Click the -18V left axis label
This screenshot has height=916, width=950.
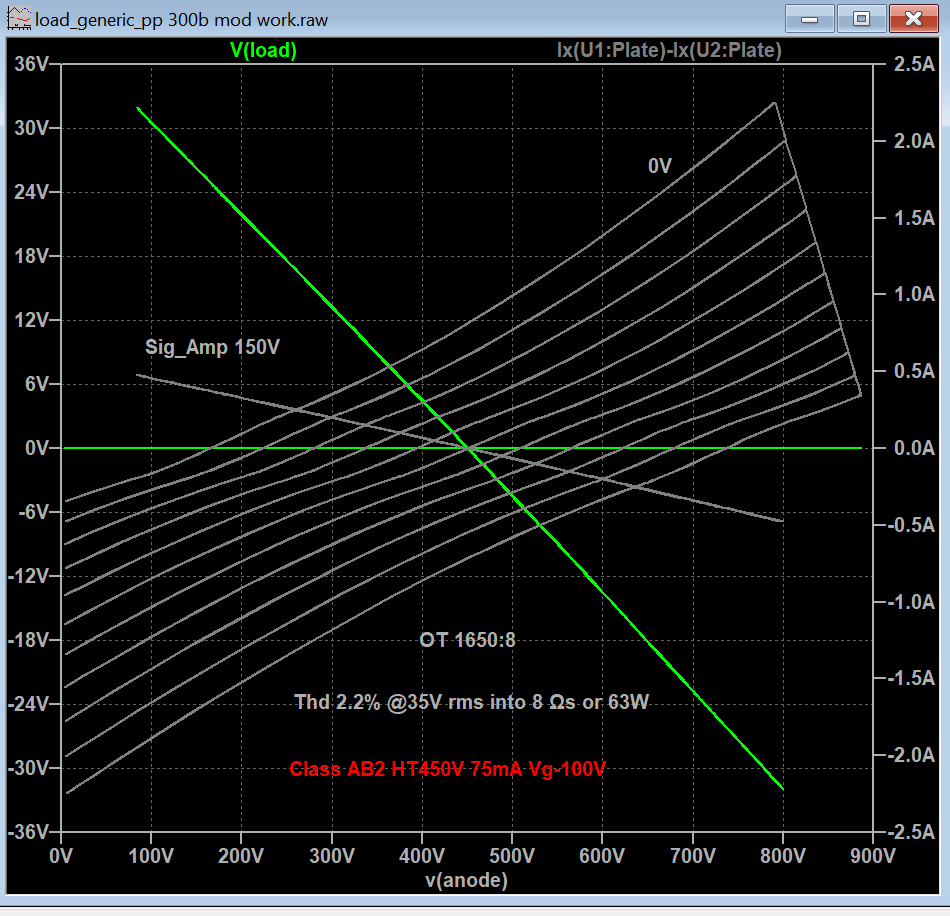tap(28, 640)
